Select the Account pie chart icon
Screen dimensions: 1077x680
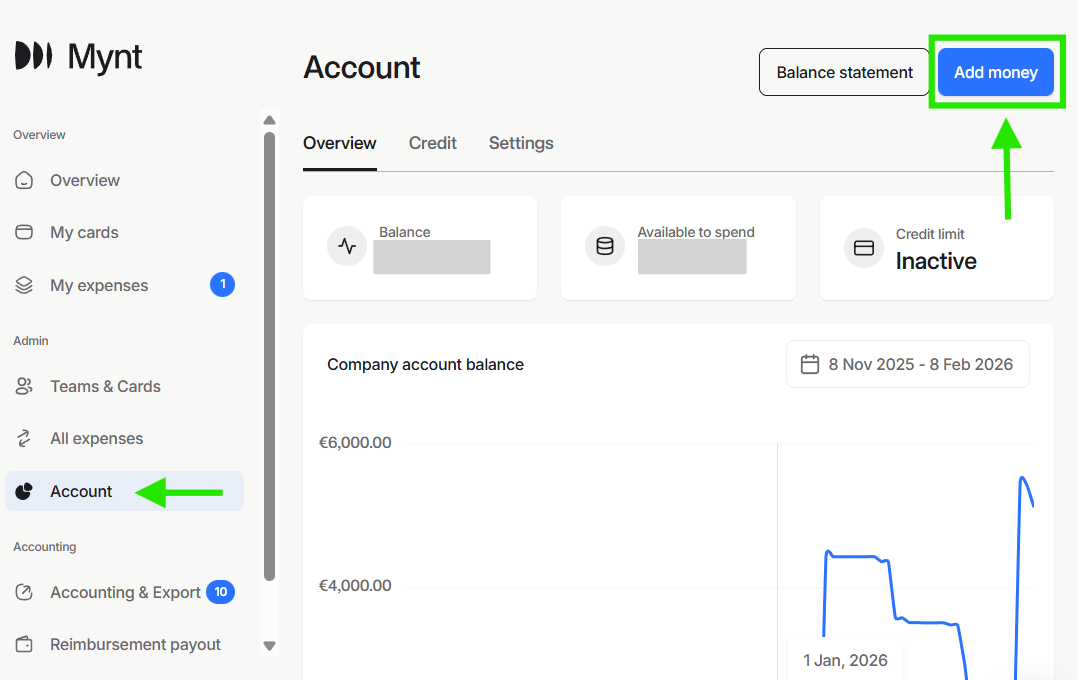[23, 491]
